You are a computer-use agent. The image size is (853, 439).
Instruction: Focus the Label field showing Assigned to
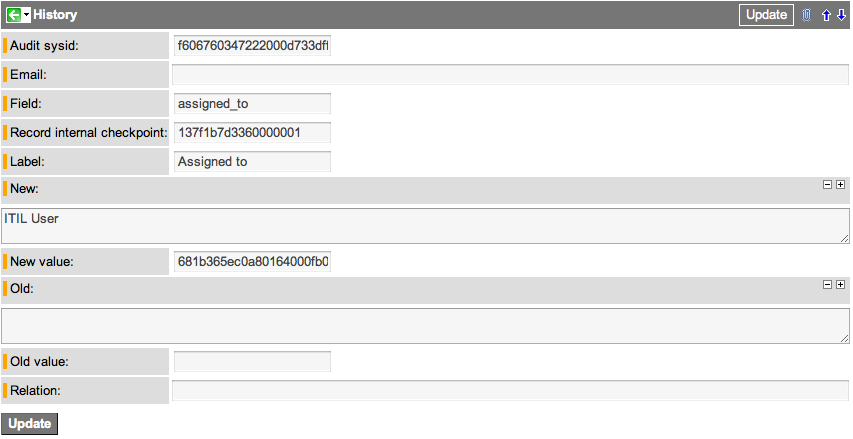coord(252,162)
